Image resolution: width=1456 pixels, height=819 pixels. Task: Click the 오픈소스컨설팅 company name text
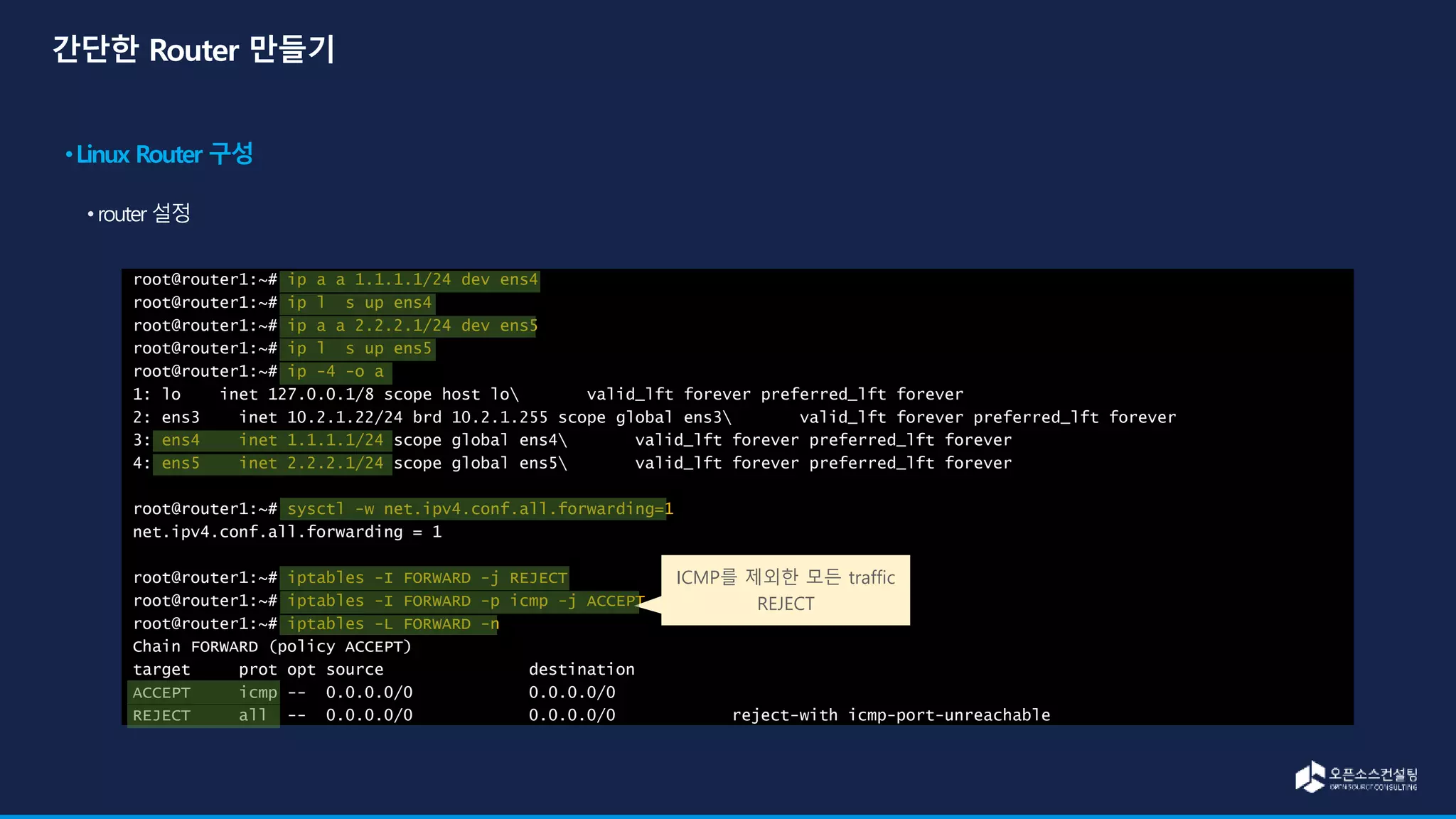click(x=1373, y=773)
